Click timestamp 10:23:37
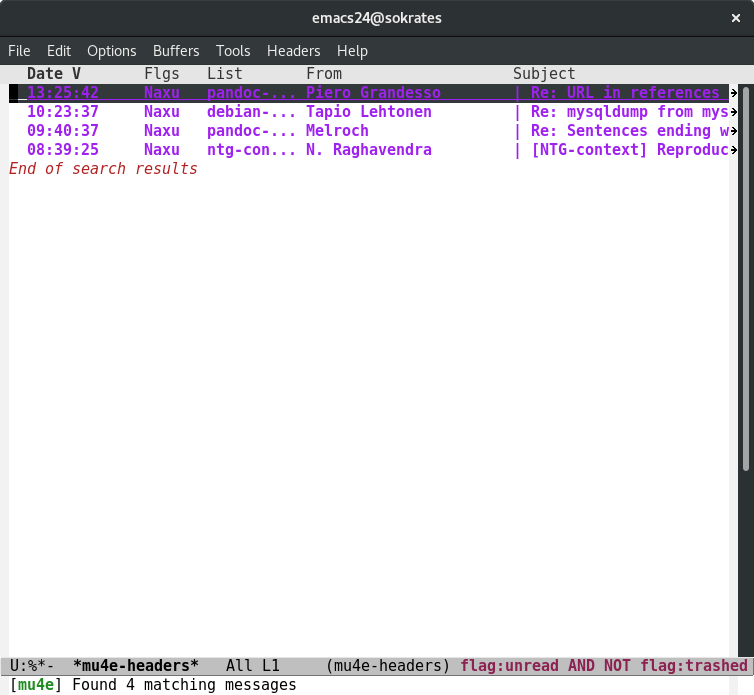Viewport: 754px width, 695px height. (63, 112)
